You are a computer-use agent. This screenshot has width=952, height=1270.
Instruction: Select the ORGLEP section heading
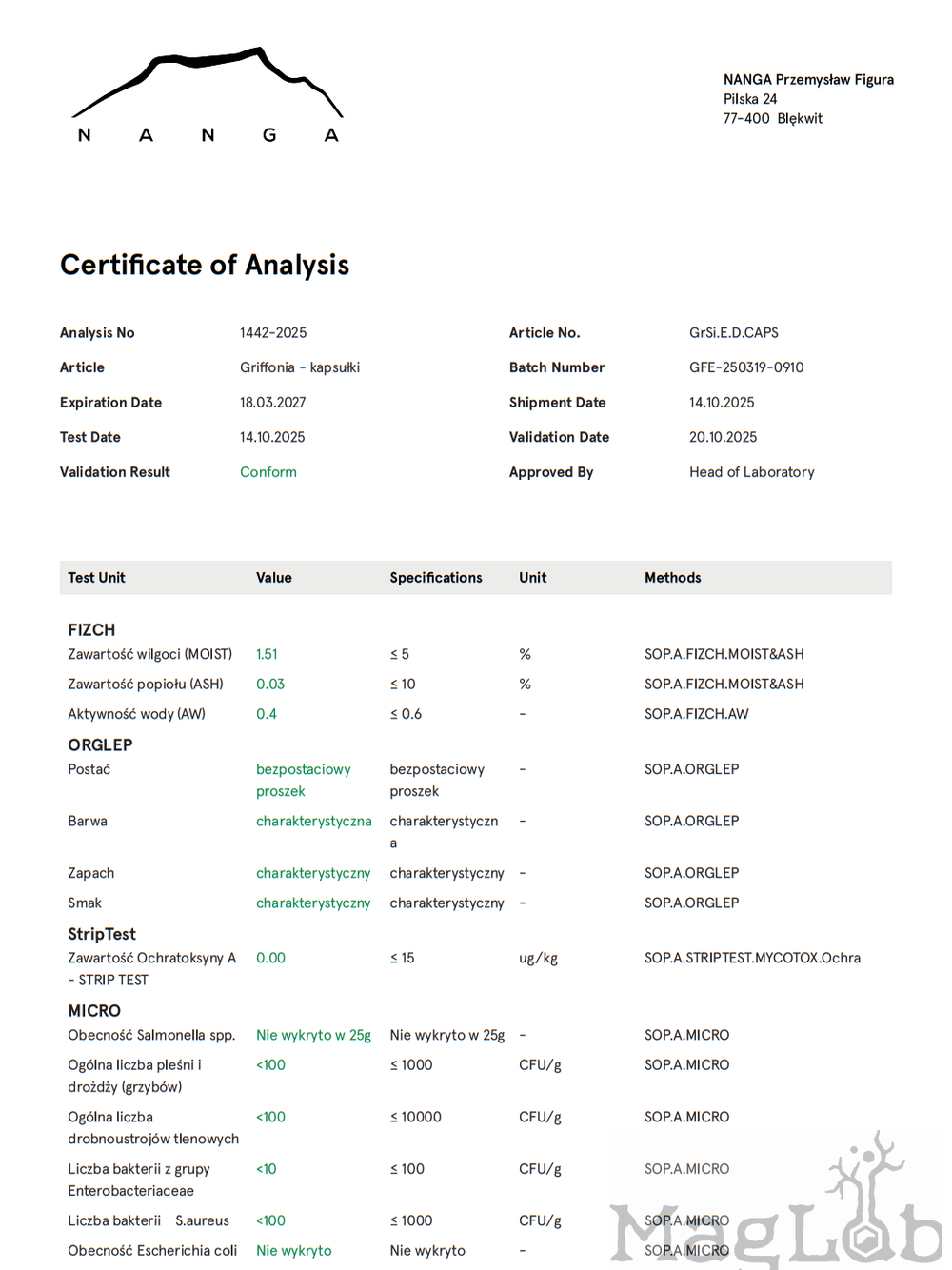(100, 745)
